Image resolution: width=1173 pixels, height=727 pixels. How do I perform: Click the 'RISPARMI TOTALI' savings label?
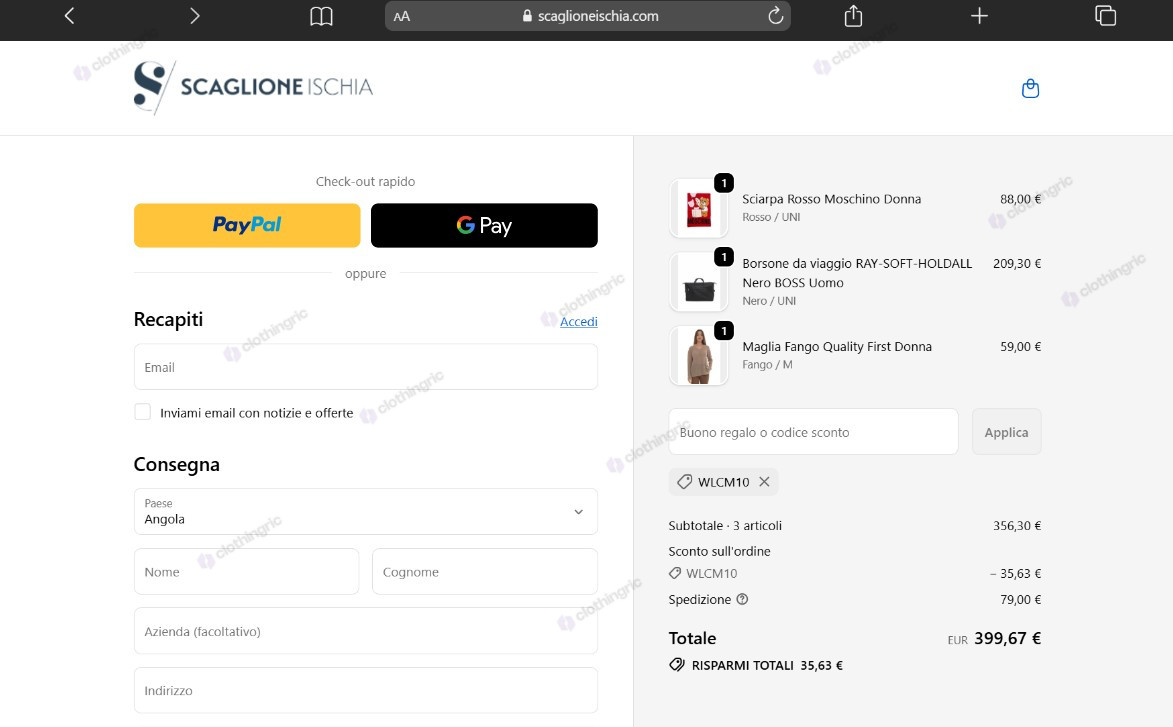[x=743, y=665]
